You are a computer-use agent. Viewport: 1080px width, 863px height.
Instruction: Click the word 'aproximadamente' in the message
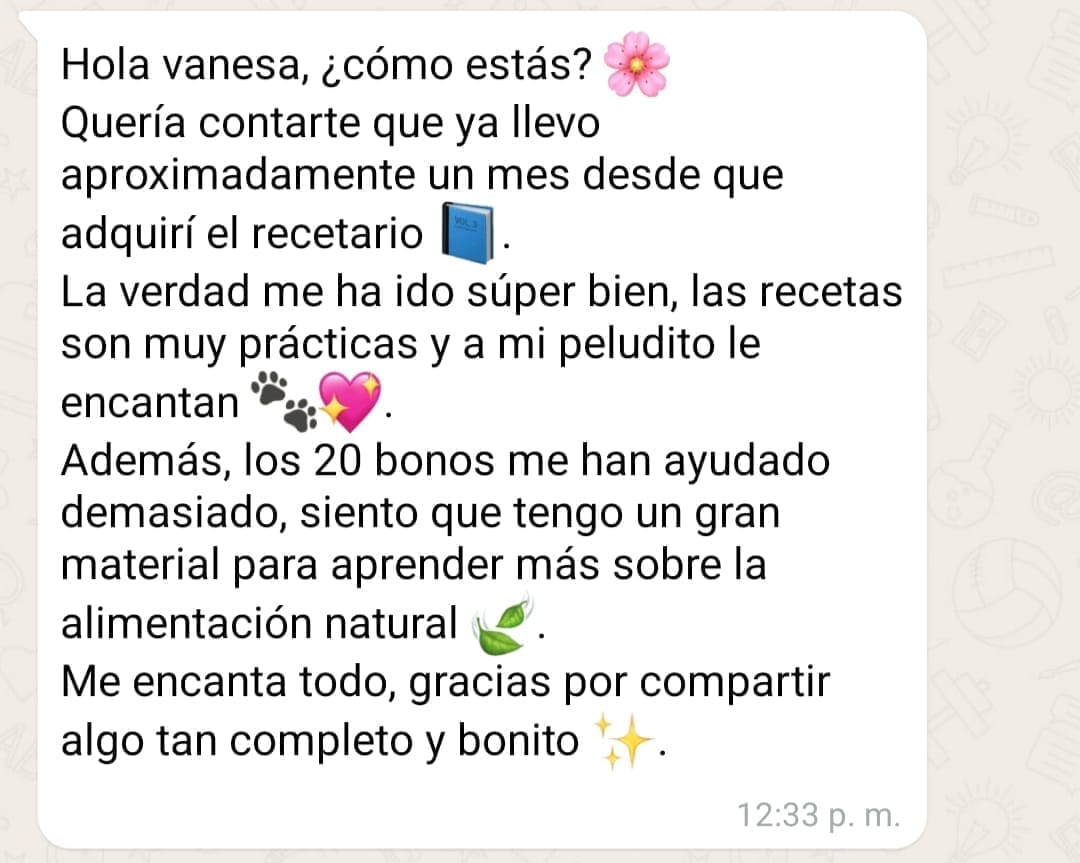(238, 175)
